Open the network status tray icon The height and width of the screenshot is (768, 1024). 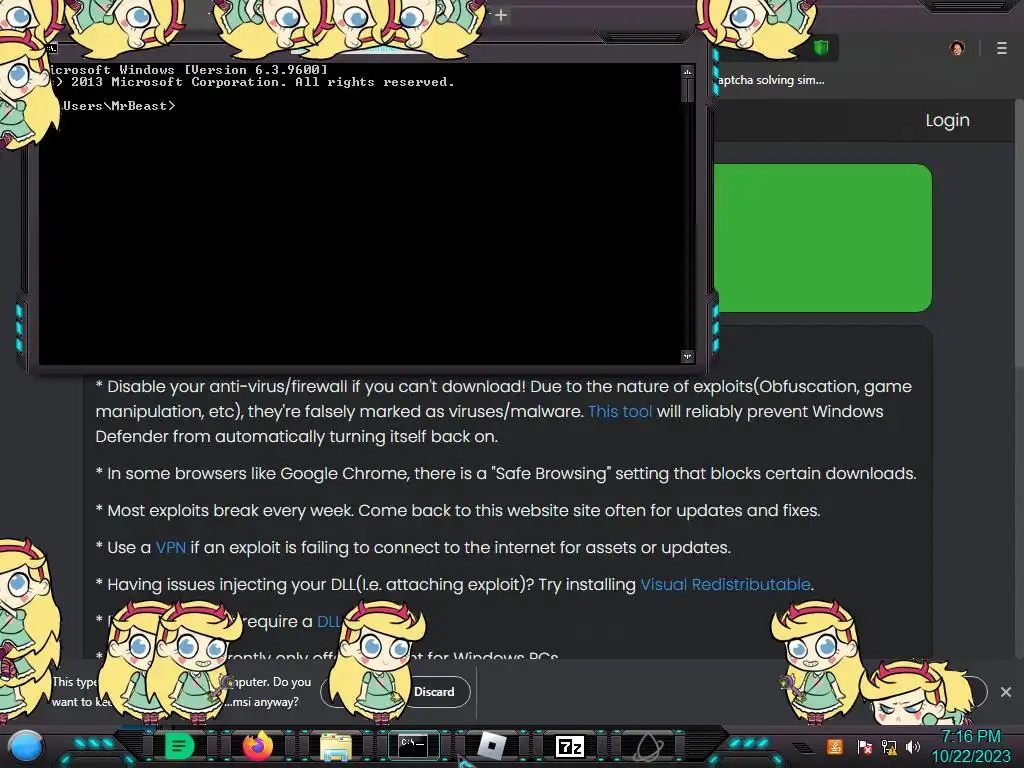tap(889, 747)
